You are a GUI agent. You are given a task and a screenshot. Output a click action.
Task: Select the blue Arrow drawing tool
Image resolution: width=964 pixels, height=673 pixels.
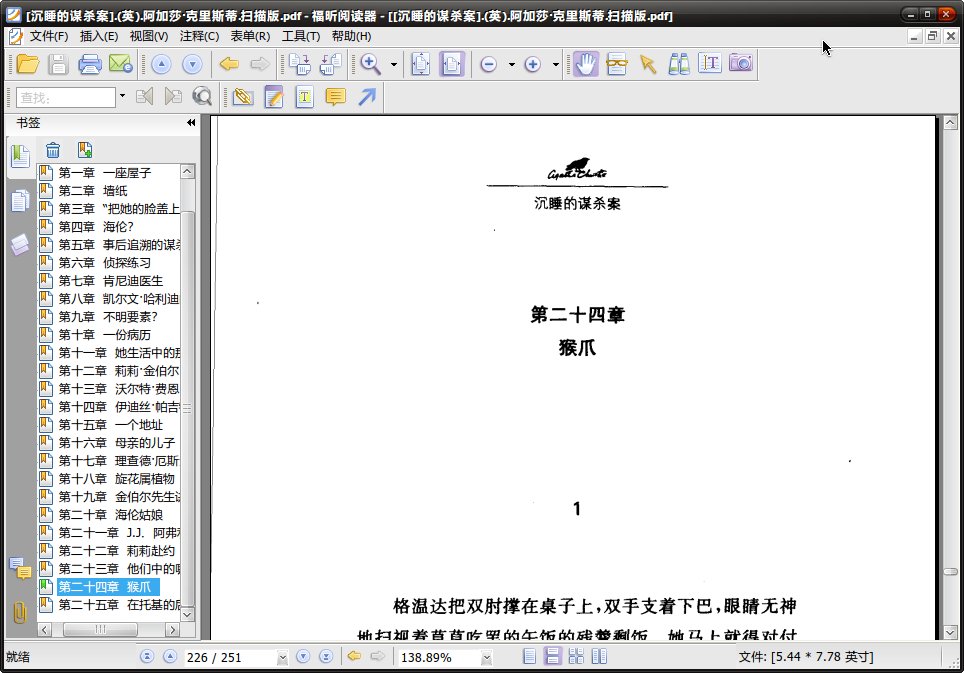[366, 96]
